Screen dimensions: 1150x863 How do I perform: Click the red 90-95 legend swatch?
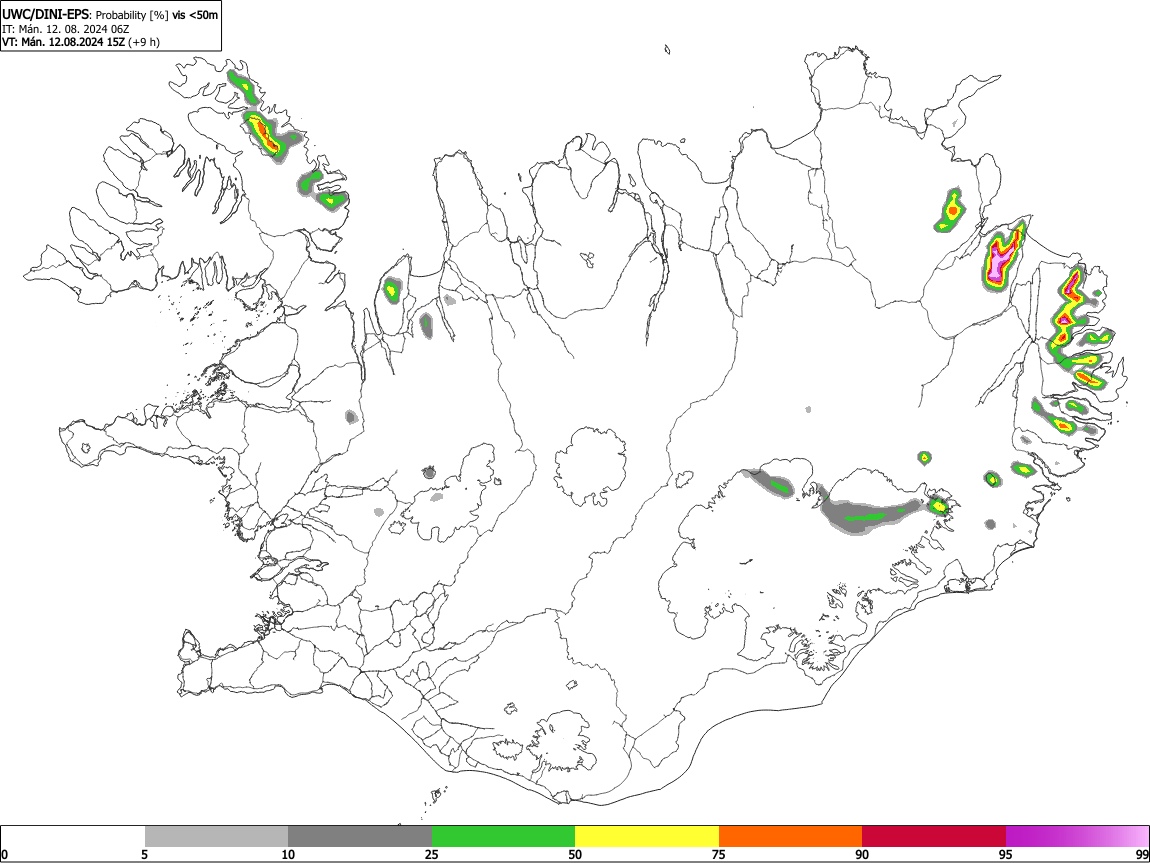pyautogui.click(x=934, y=837)
